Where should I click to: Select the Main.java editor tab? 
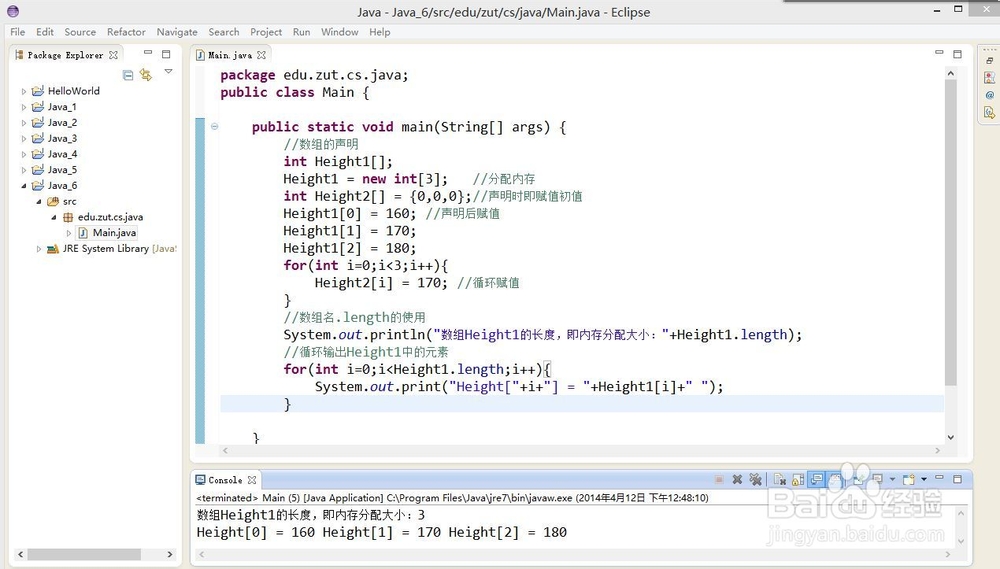[x=230, y=55]
